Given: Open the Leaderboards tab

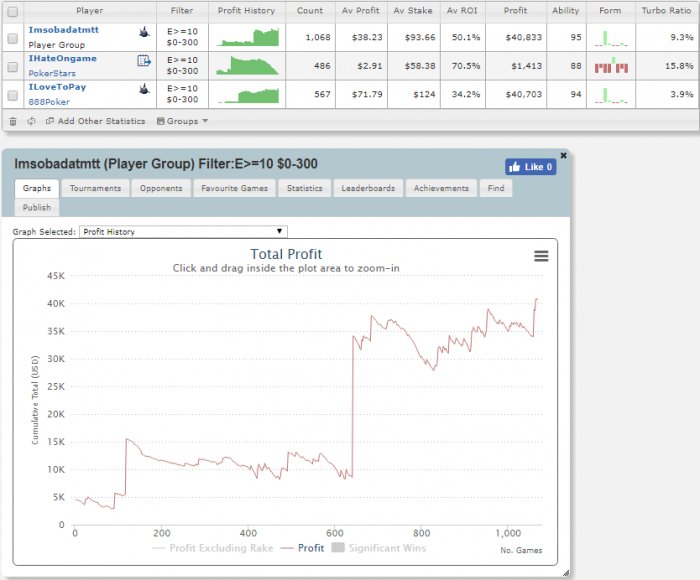Looking at the screenshot, I should (x=368, y=188).
